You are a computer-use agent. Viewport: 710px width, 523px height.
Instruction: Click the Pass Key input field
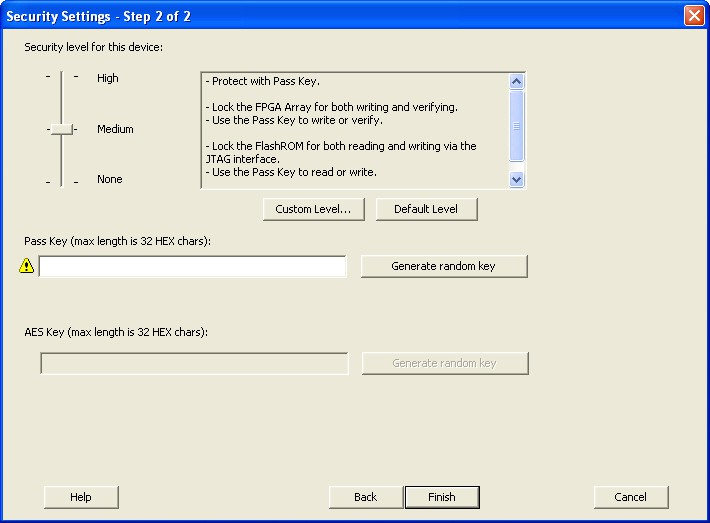pyautogui.click(x=192, y=266)
